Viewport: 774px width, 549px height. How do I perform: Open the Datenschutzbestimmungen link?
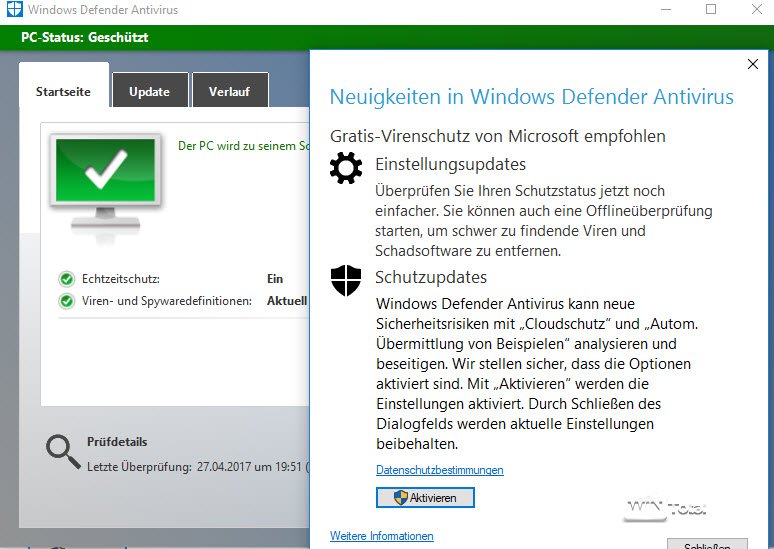point(440,470)
